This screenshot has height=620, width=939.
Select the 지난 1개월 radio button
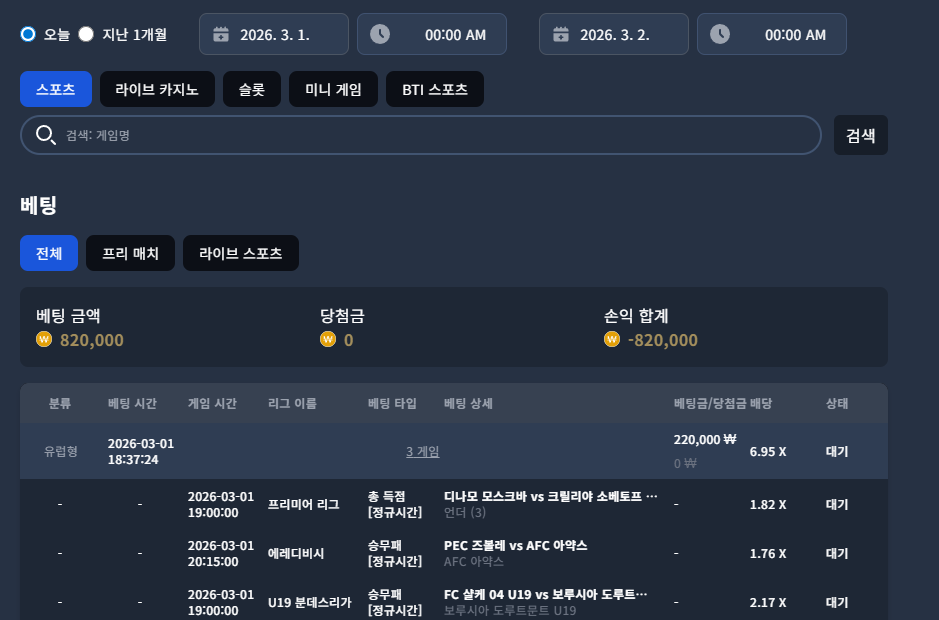point(86,34)
